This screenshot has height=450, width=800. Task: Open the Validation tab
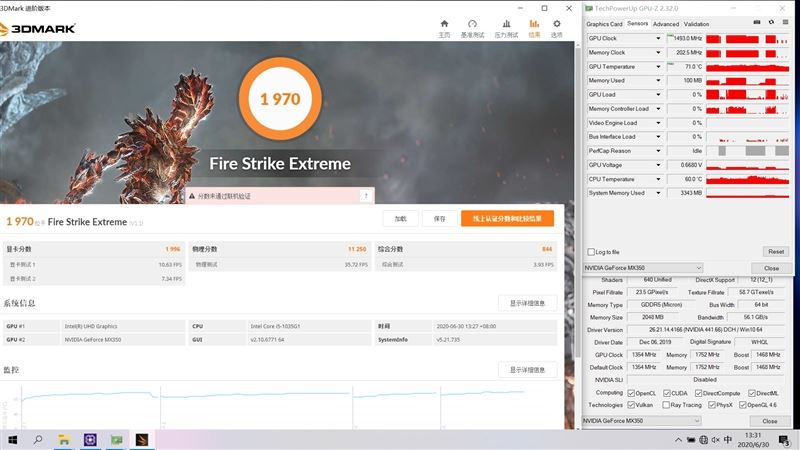coord(696,24)
